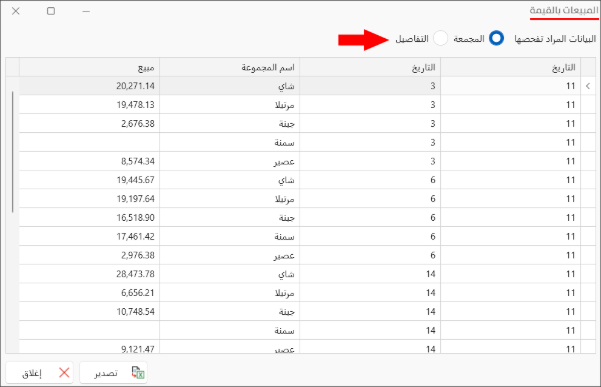The height and width of the screenshot is (387, 601).
Task: Maximize the window
Action: coord(51,11)
